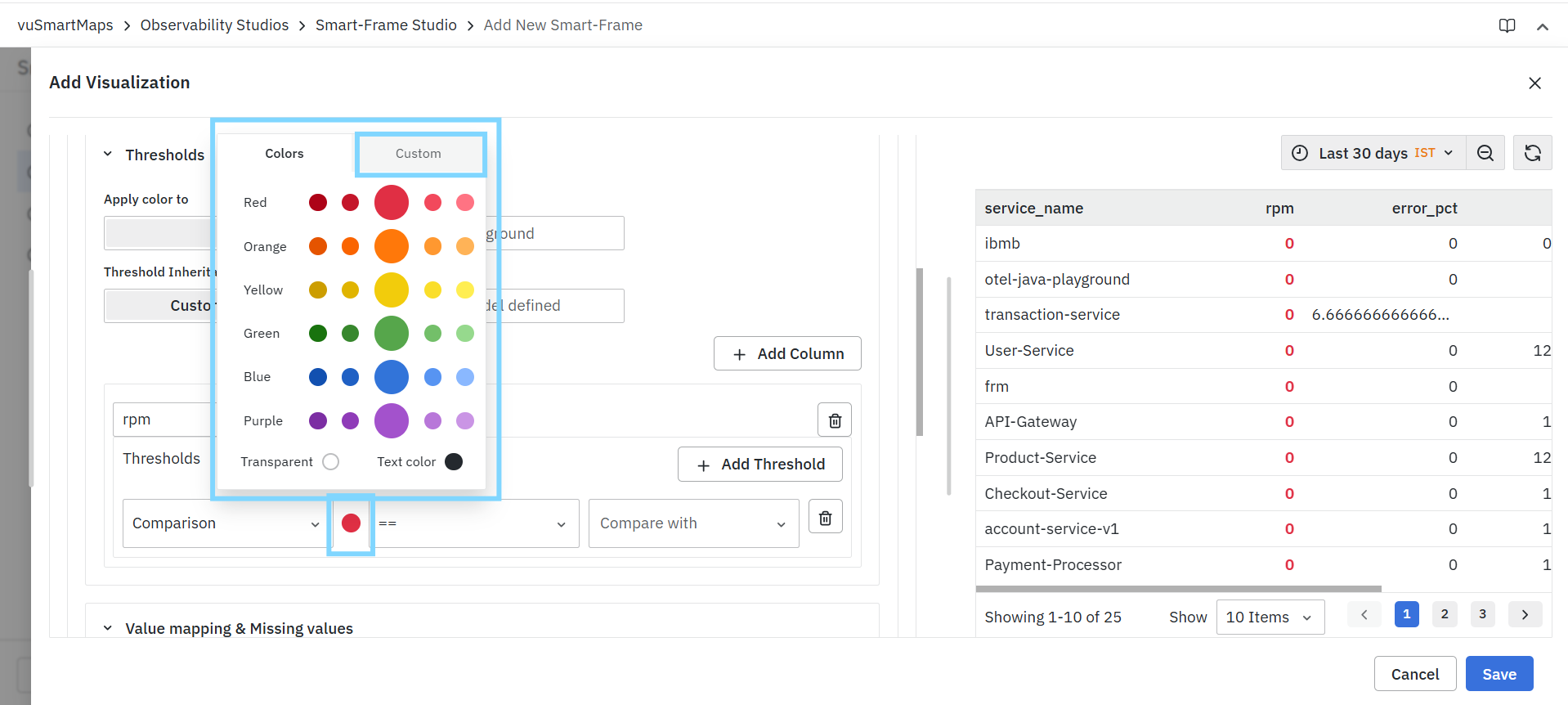Click the account-service-v1 row name
Viewport: 1568px width, 705px height.
click(x=1051, y=529)
